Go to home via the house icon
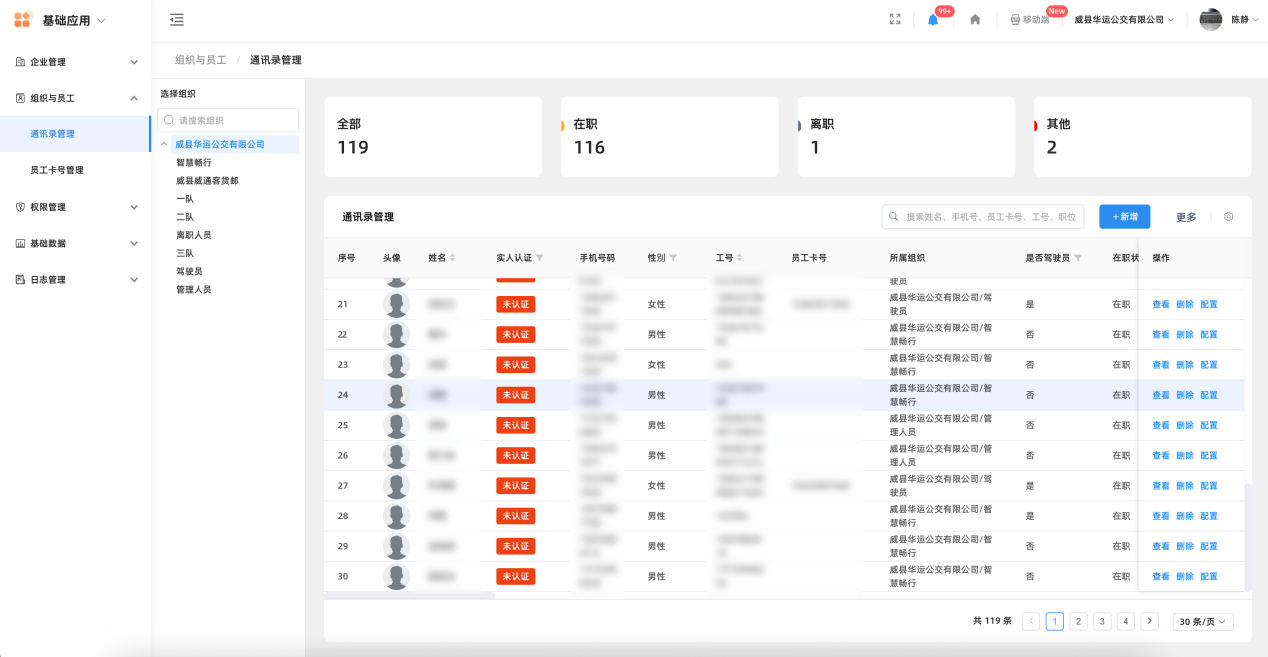1268x657 pixels. pyautogui.click(x=975, y=20)
